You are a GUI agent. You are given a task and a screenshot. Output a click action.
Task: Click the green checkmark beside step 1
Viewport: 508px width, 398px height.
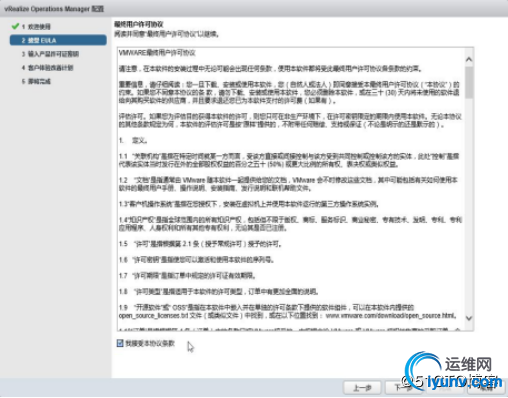[15, 26]
